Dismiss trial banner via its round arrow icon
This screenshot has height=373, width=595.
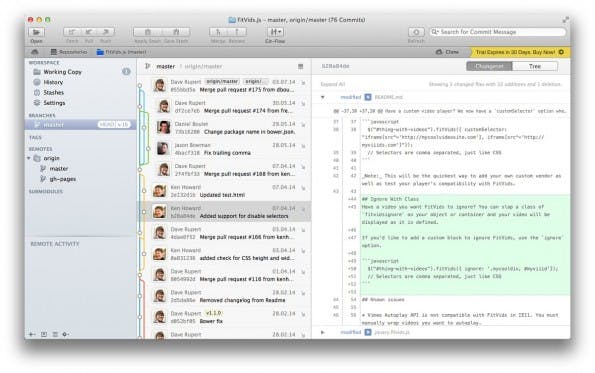[561, 52]
